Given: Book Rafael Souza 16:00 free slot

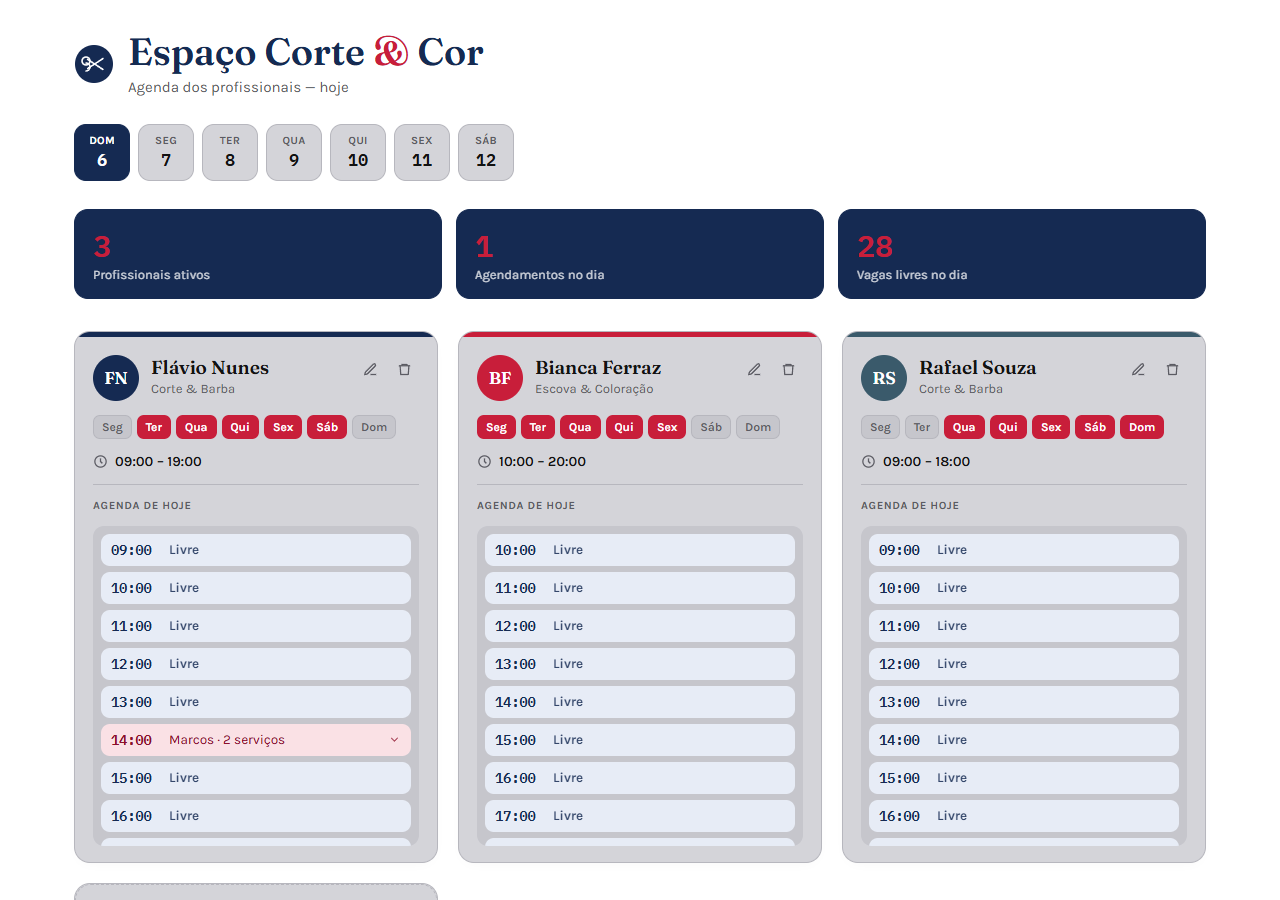Looking at the screenshot, I should (1024, 816).
